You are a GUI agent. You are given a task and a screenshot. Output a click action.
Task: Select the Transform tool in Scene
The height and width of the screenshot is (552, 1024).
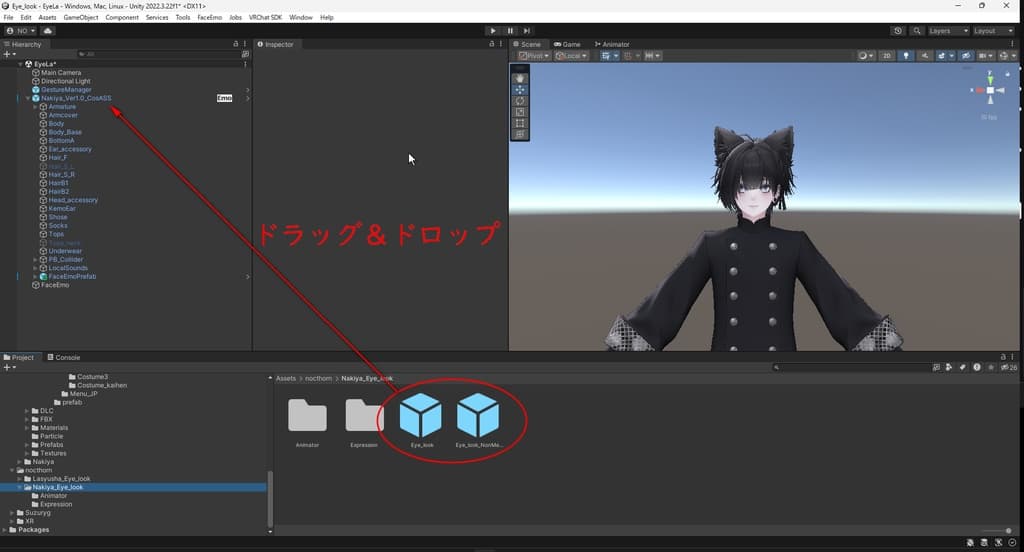click(520, 134)
